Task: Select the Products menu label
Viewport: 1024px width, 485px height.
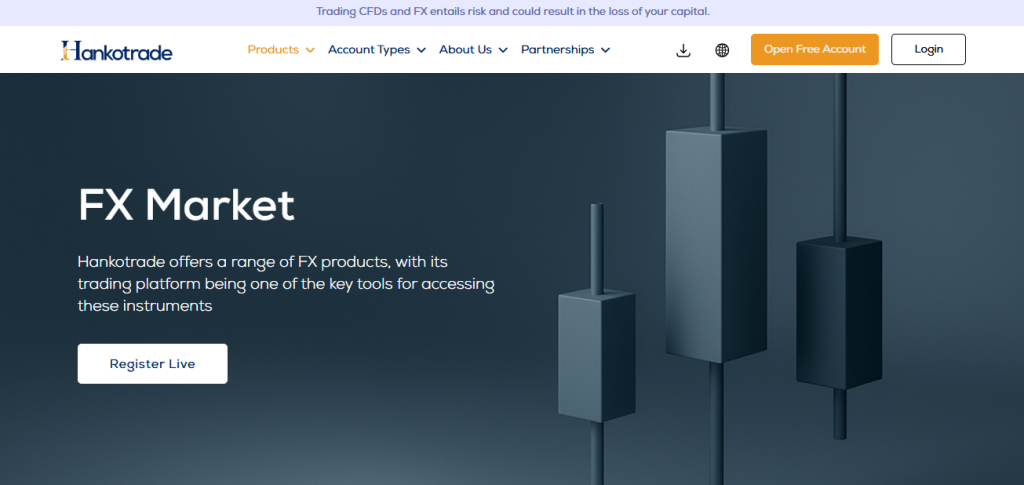Action: click(273, 50)
